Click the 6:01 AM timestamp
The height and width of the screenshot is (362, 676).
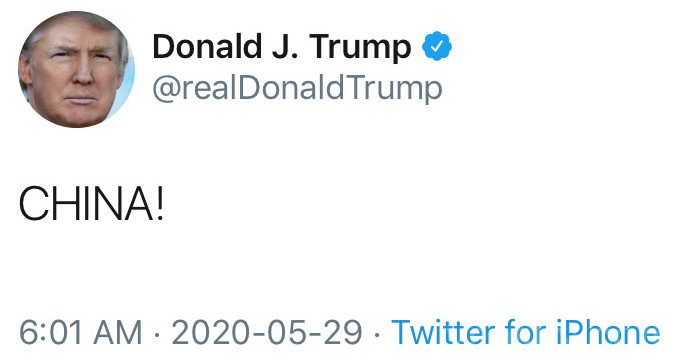tap(81, 333)
